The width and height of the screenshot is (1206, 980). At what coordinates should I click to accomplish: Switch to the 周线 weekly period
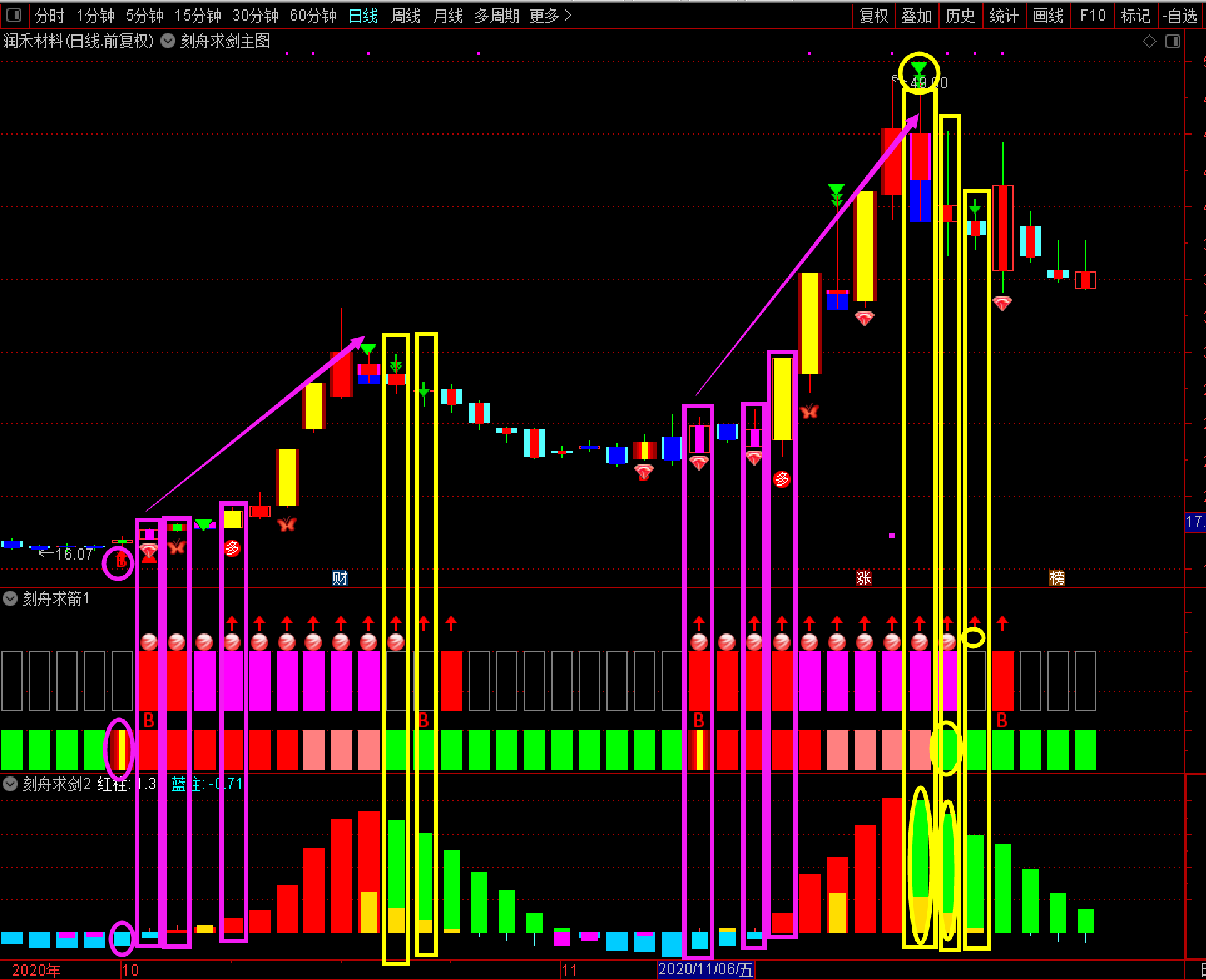405,16
